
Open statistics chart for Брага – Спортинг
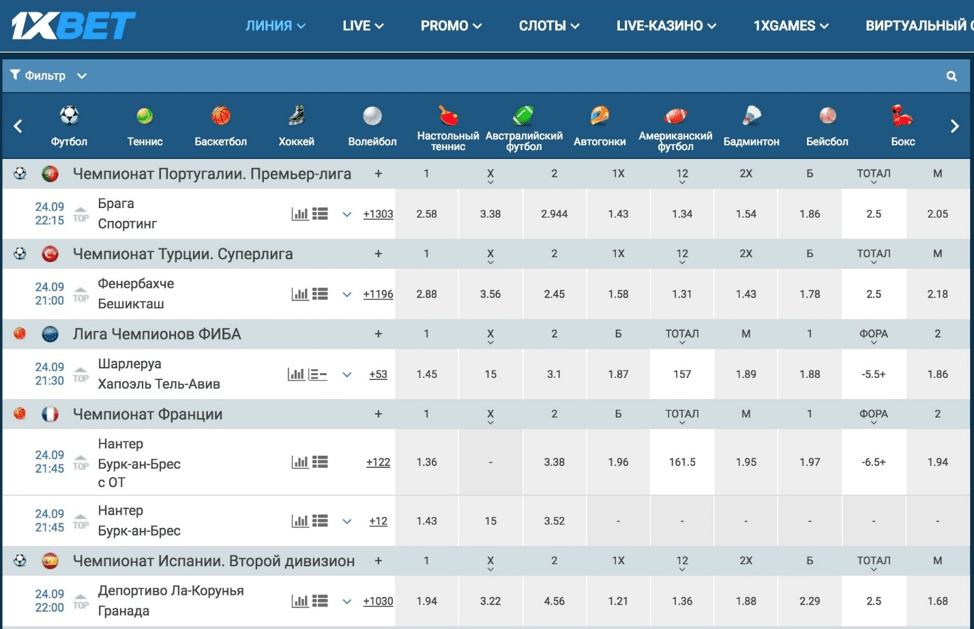(299, 214)
